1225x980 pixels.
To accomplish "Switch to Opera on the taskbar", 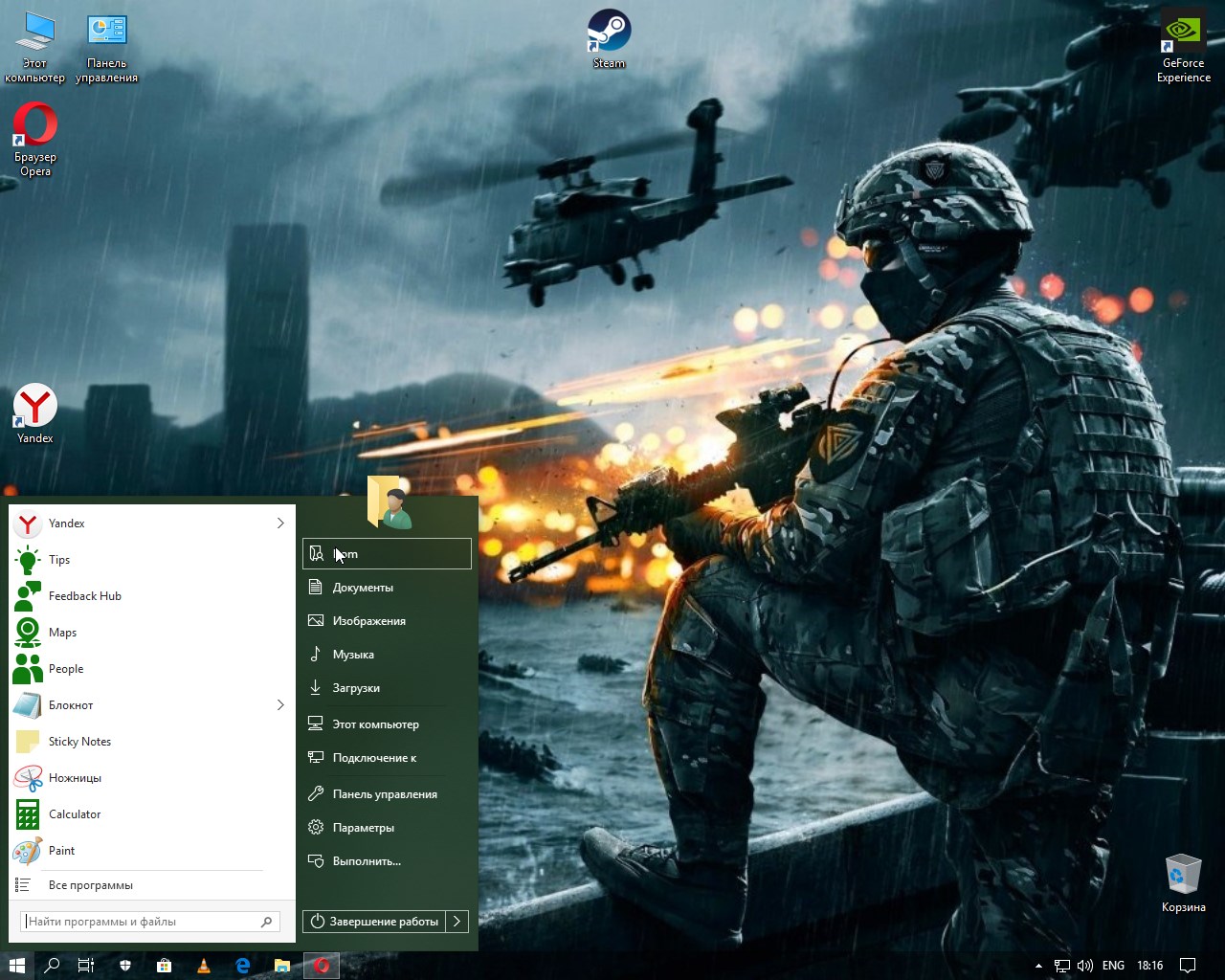I will tap(322, 966).
